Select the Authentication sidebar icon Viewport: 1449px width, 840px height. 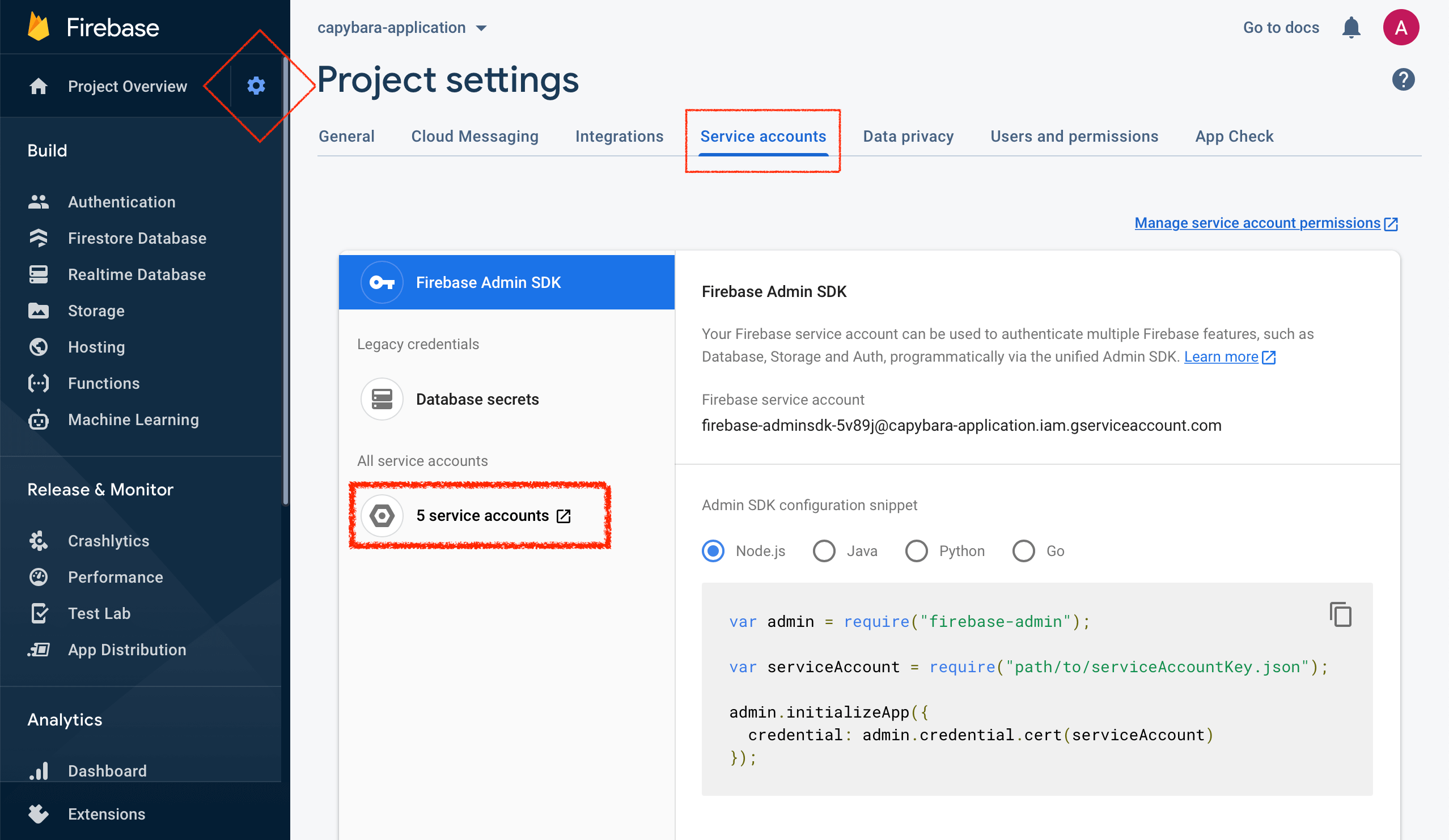(x=38, y=201)
